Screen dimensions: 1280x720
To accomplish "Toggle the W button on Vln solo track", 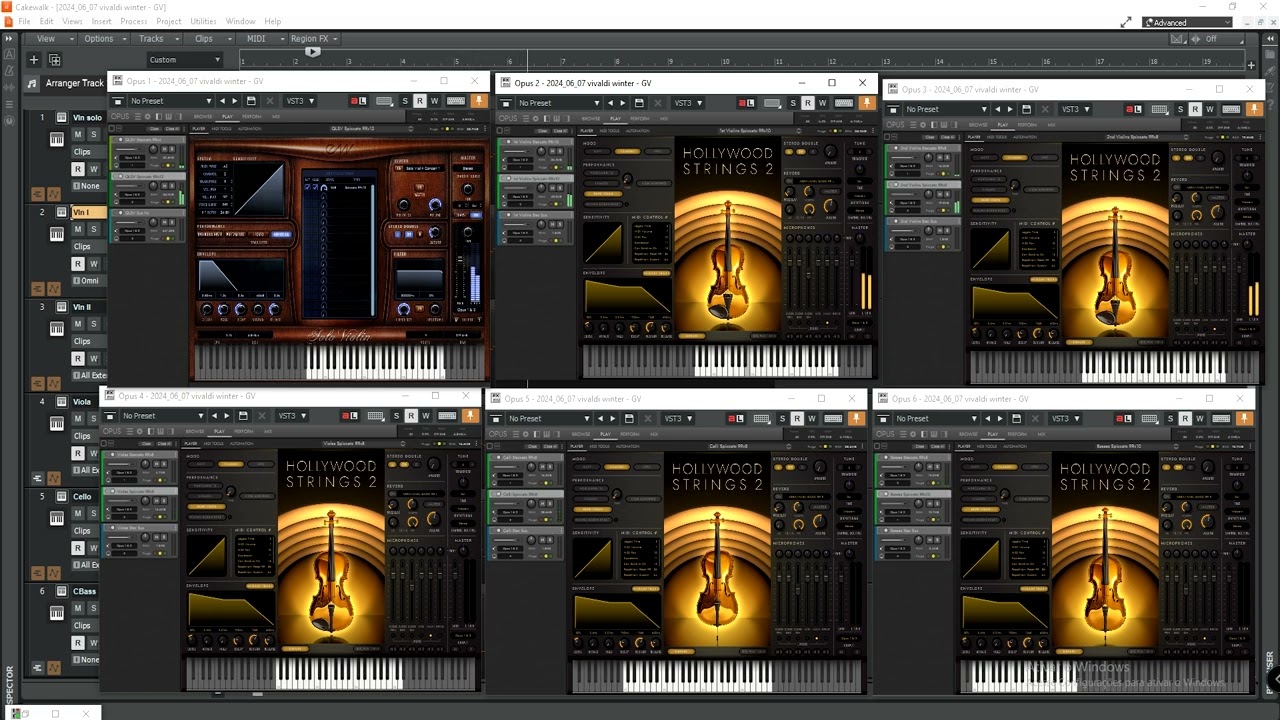I will point(94,169).
